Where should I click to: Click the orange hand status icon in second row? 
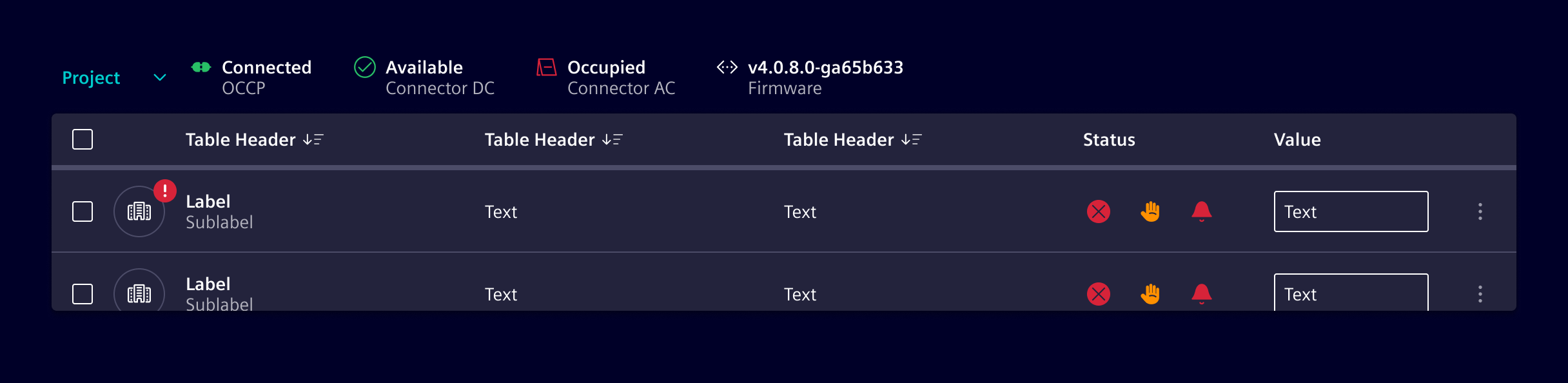1150,294
